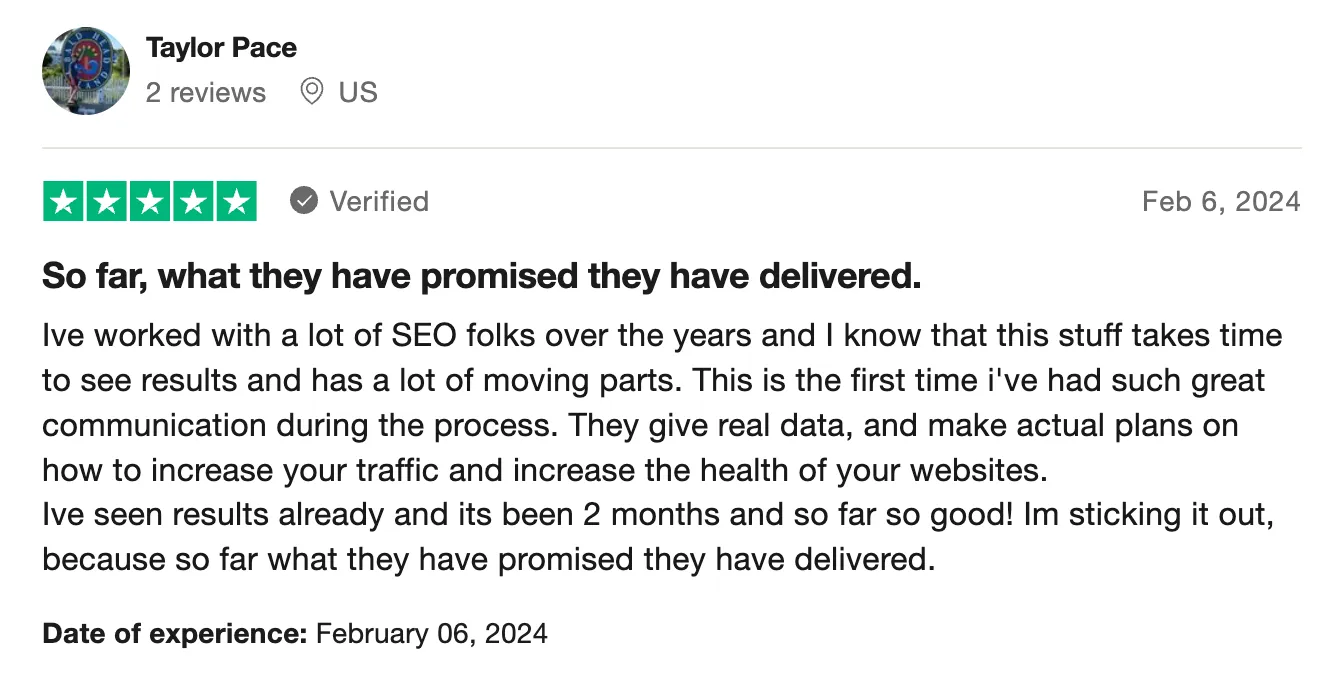Click the third green rating star

point(150,201)
